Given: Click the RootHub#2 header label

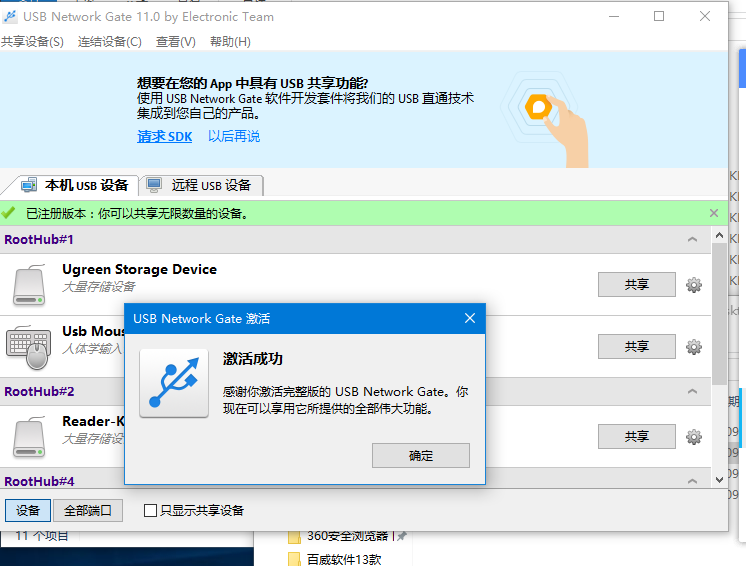Looking at the screenshot, I should [x=39, y=391].
